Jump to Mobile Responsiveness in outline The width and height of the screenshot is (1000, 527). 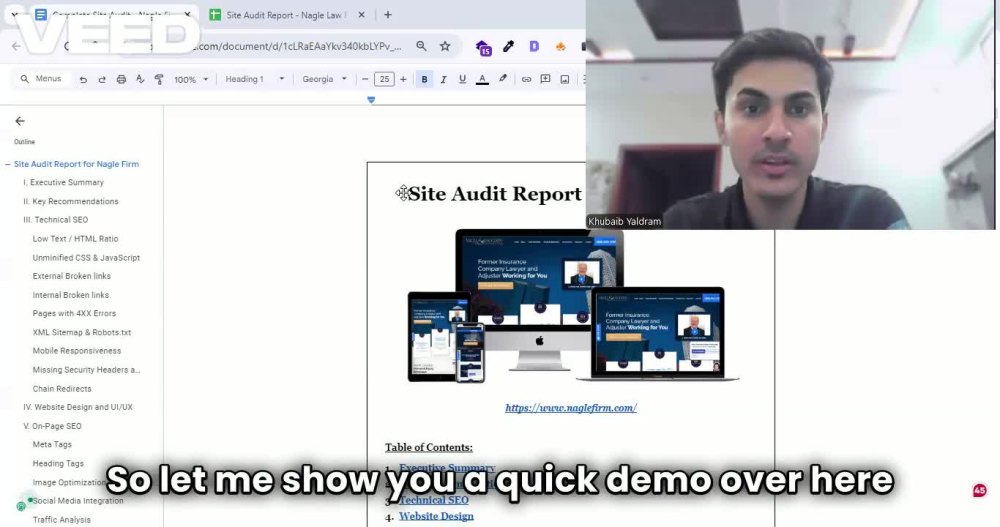[x=77, y=351]
